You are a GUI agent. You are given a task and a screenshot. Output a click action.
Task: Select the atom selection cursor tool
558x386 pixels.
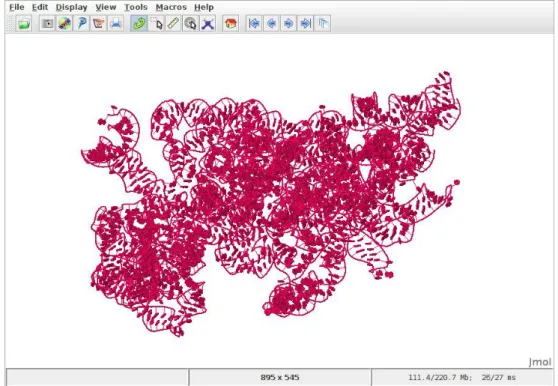tap(156, 24)
